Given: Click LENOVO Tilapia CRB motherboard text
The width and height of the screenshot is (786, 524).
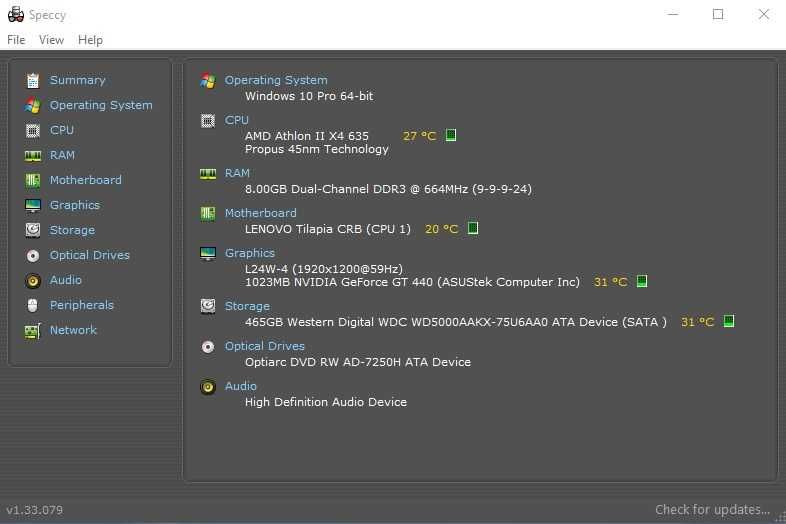Looking at the screenshot, I should pos(327,229).
